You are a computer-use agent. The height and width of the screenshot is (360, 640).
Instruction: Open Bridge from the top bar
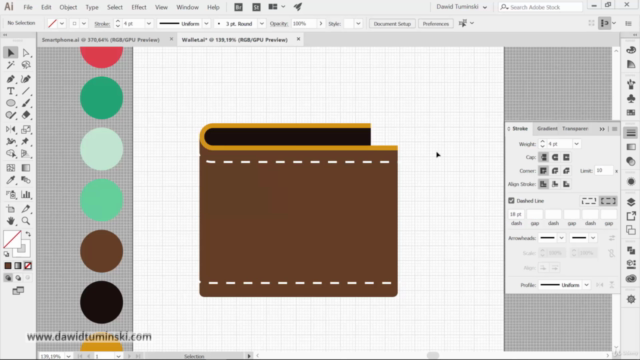click(238, 7)
